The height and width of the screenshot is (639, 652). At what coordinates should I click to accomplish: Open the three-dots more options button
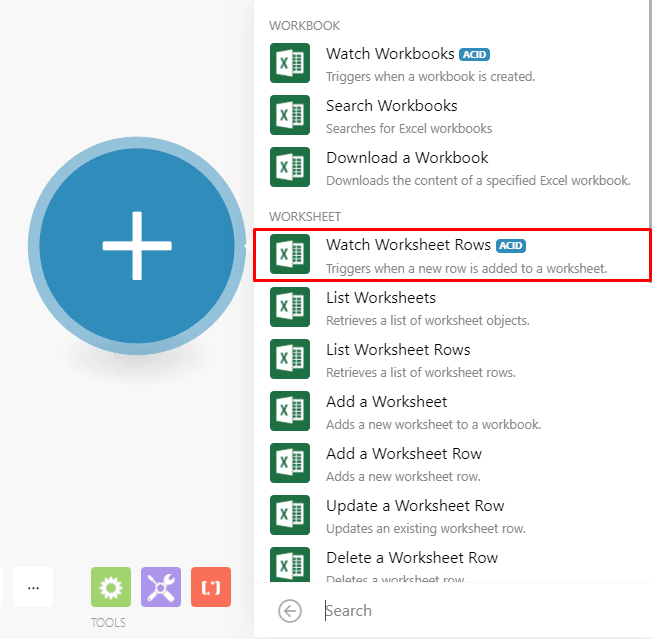pyautogui.click(x=33, y=587)
